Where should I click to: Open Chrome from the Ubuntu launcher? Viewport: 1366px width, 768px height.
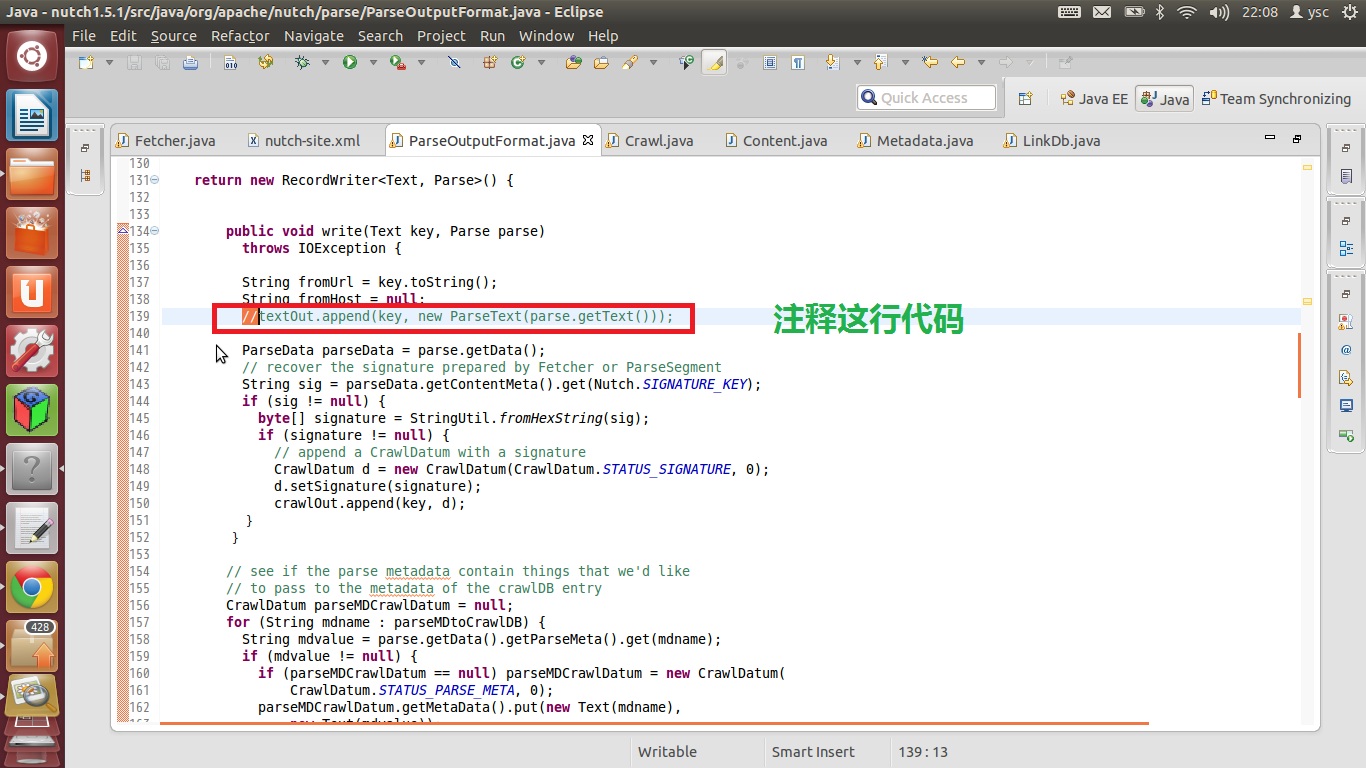click(32, 588)
